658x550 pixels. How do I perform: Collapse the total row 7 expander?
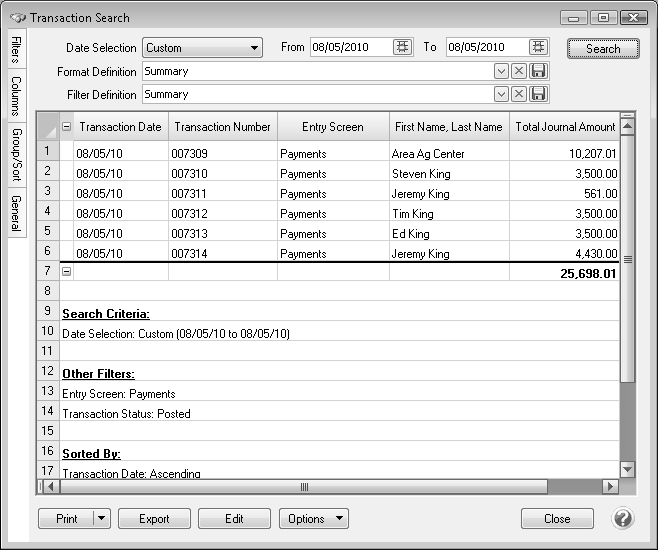pyautogui.click(x=67, y=271)
